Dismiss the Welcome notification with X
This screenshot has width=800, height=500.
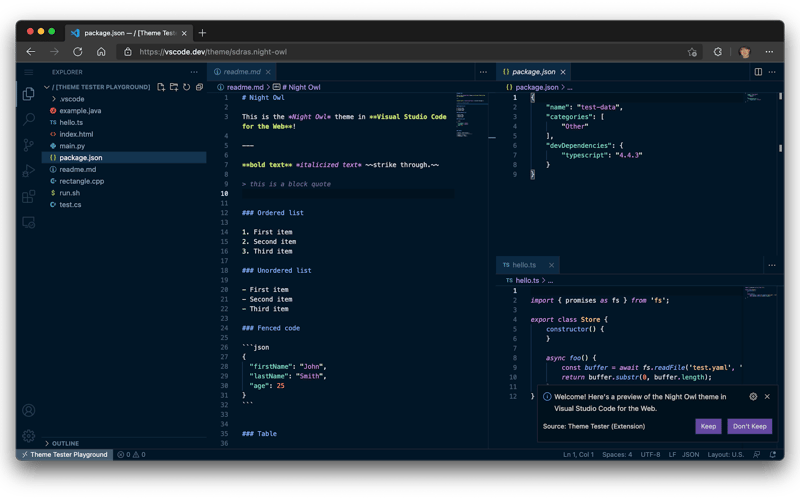tap(767, 396)
